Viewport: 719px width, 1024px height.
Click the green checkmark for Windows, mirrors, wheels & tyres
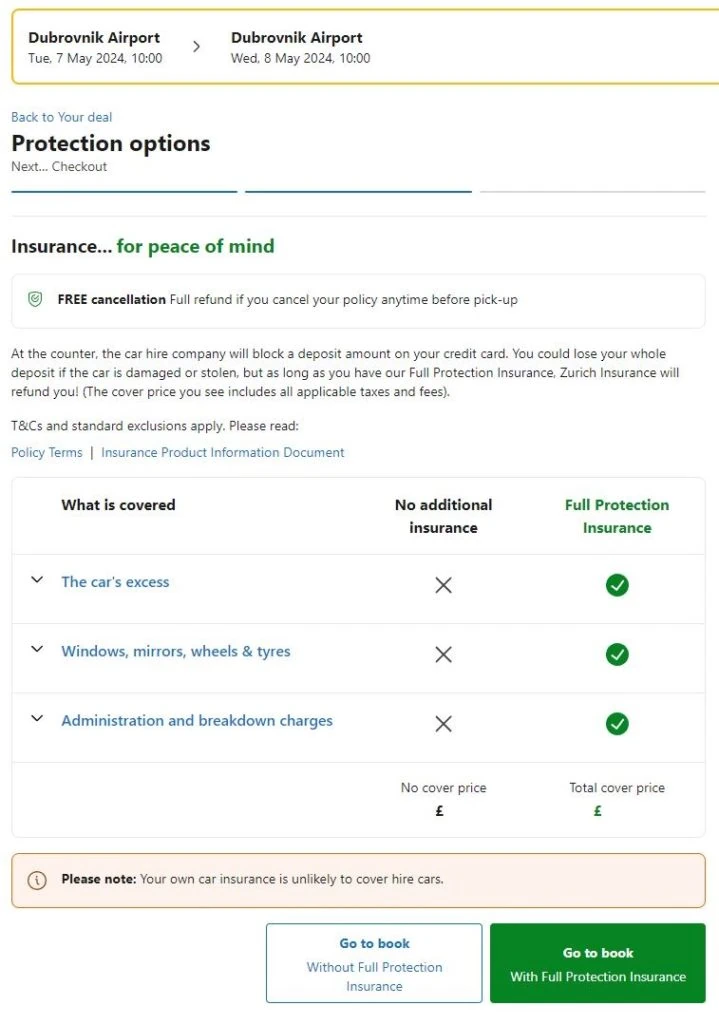[x=617, y=654]
